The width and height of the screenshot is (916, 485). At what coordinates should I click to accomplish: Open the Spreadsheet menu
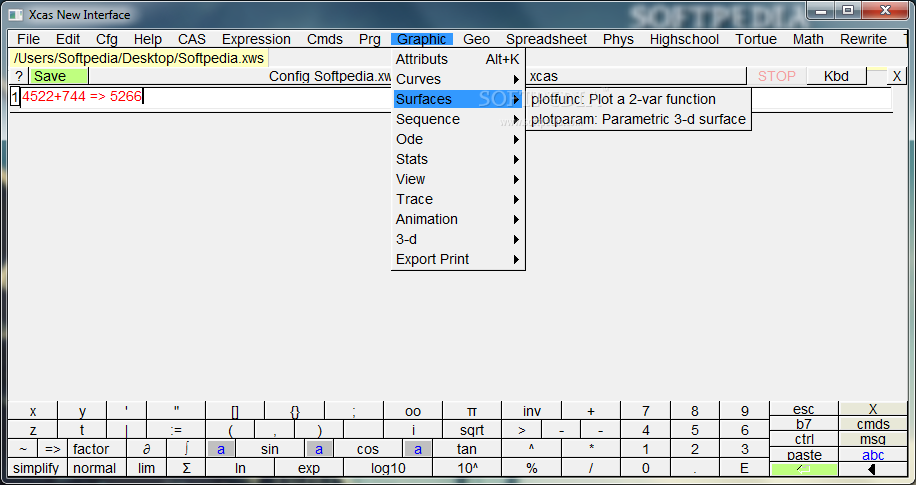[x=546, y=39]
